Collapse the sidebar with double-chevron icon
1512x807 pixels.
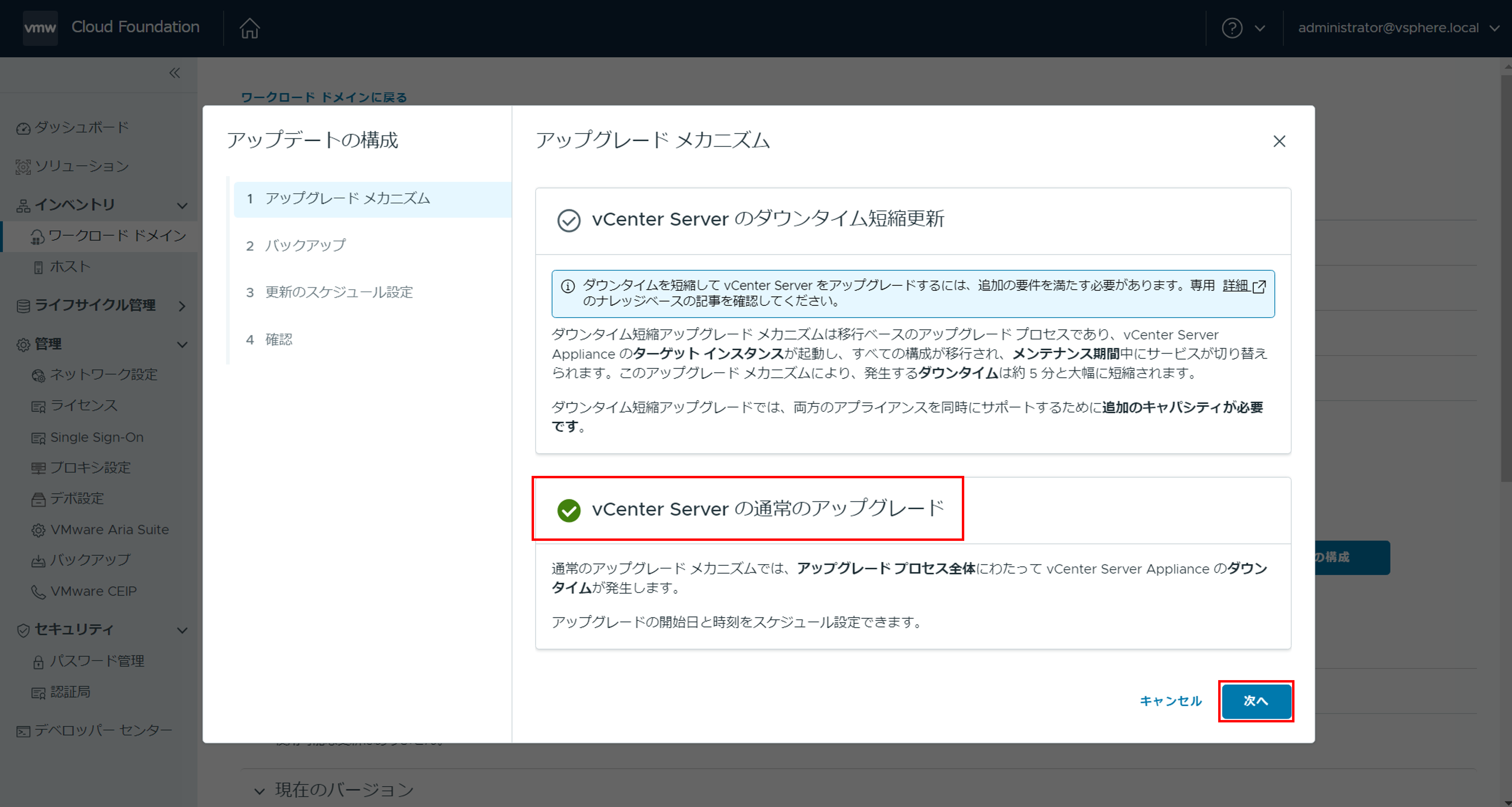click(174, 73)
